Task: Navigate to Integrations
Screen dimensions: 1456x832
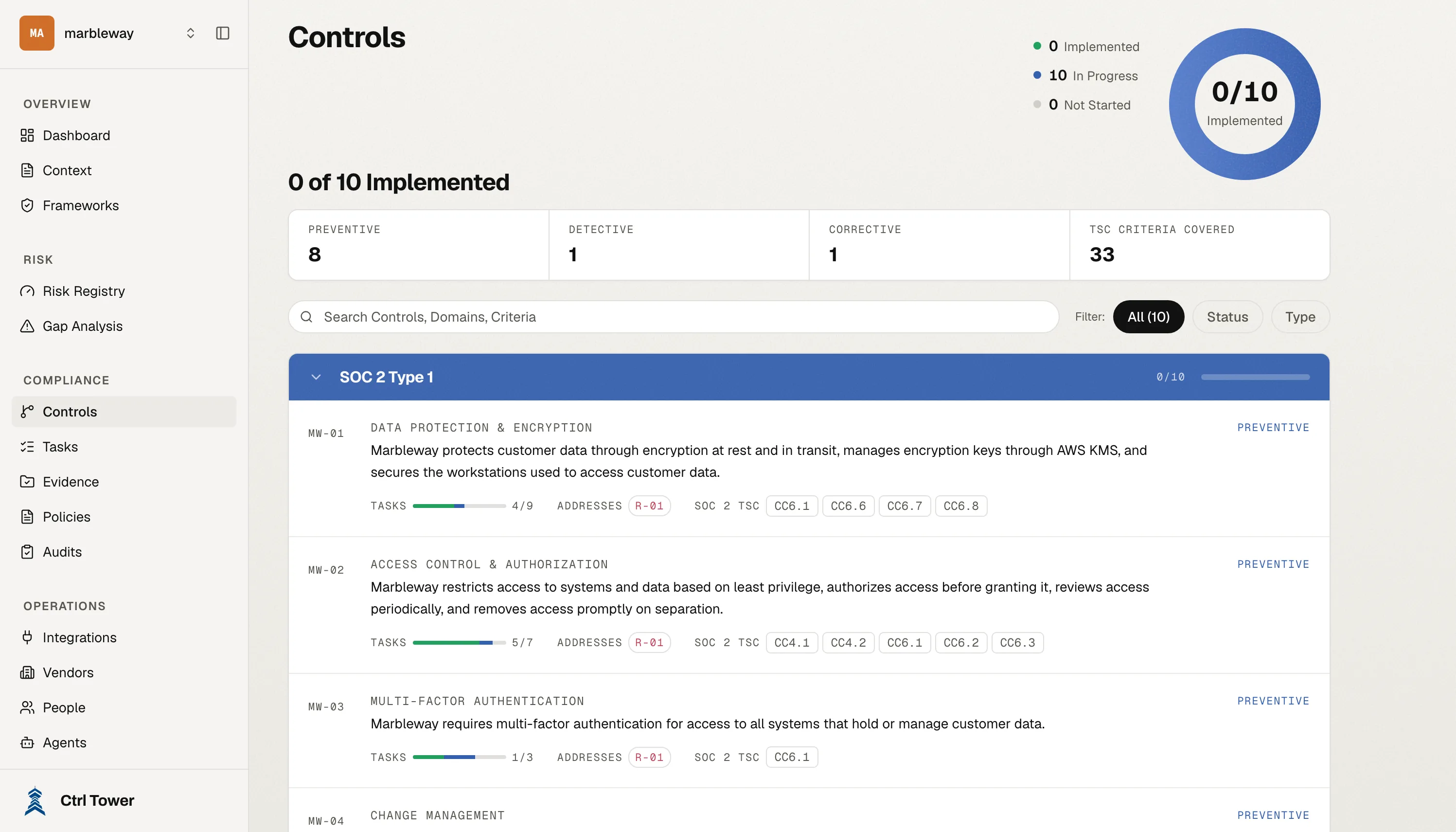Action: click(124, 637)
